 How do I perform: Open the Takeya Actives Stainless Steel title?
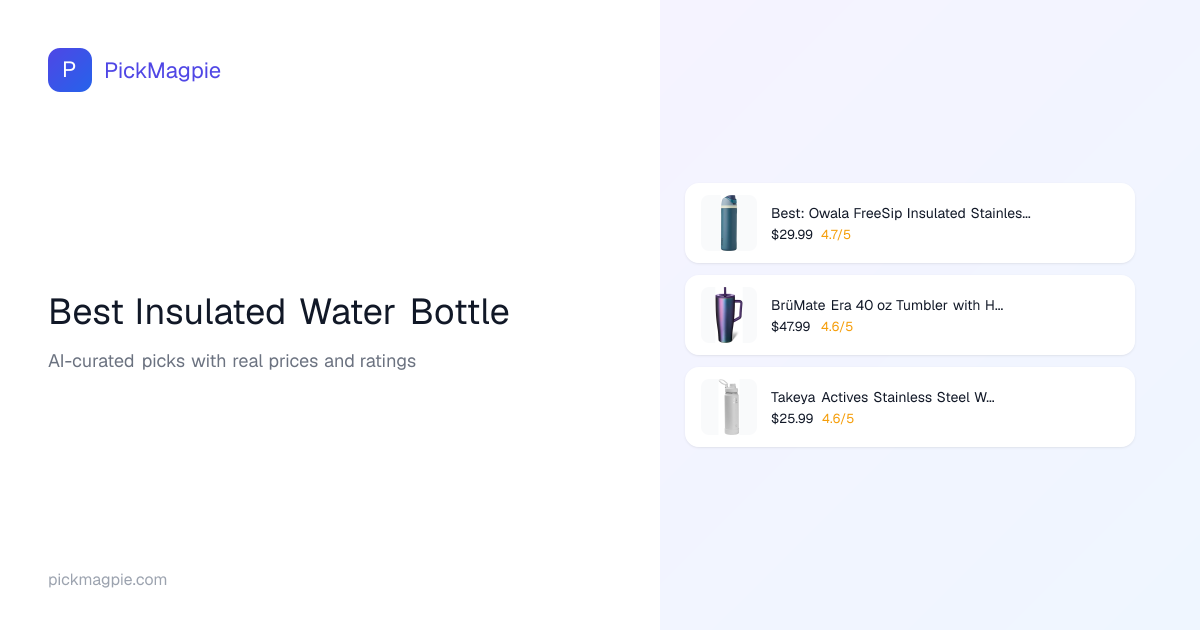[x=882, y=397]
